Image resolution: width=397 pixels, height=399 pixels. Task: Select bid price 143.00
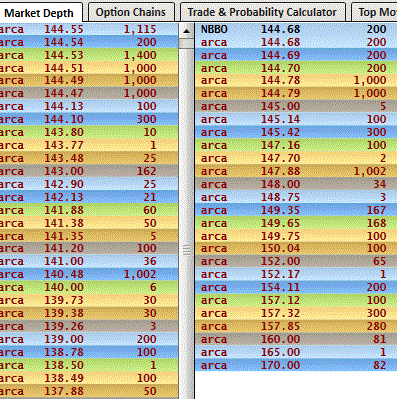pos(64,171)
